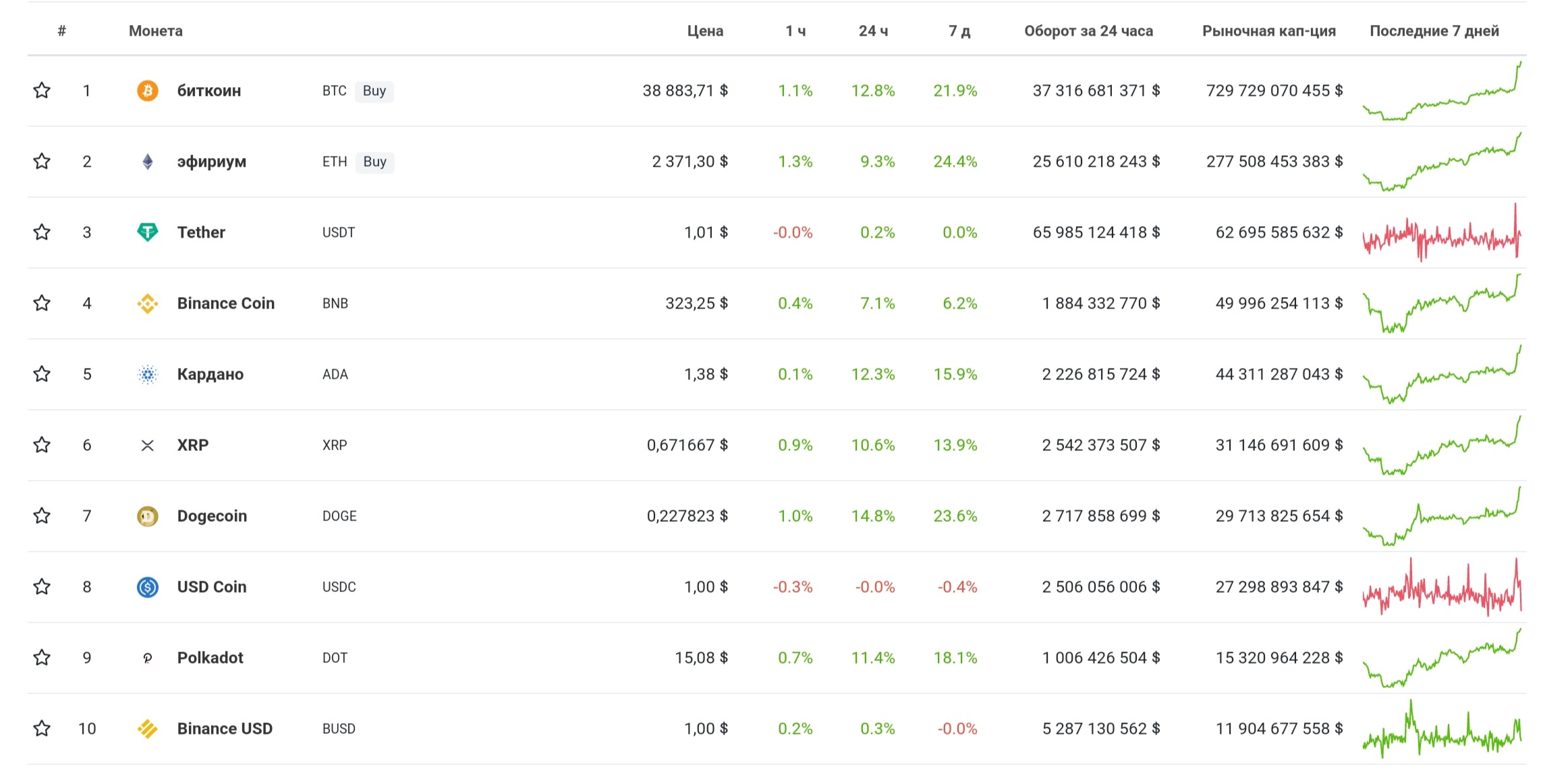Open USD Coin's red sparkline chart
This screenshot has width=1568, height=775.
pos(1442,587)
